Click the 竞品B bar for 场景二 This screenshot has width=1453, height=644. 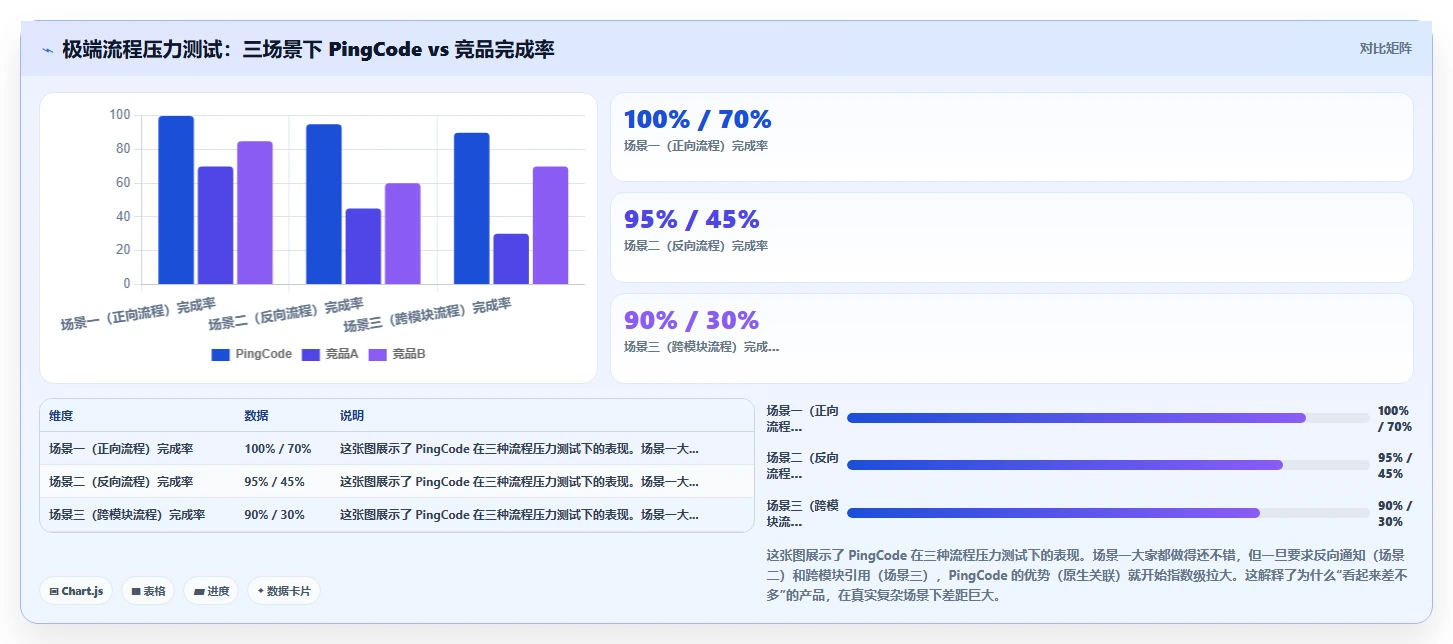pos(403,234)
